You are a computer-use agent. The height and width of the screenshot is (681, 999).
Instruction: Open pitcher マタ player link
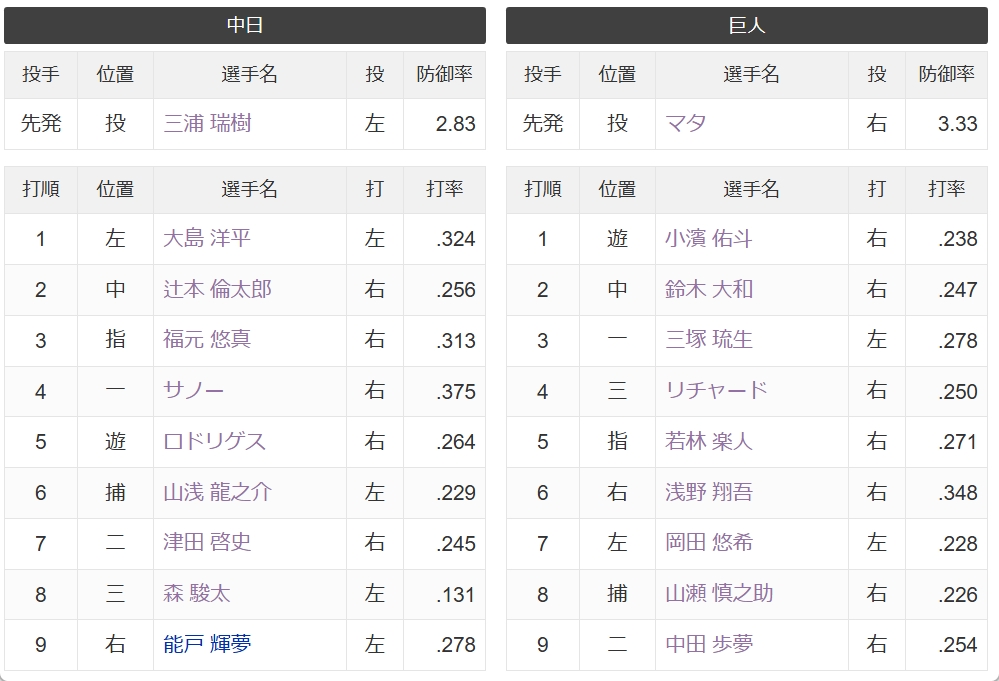pos(686,123)
